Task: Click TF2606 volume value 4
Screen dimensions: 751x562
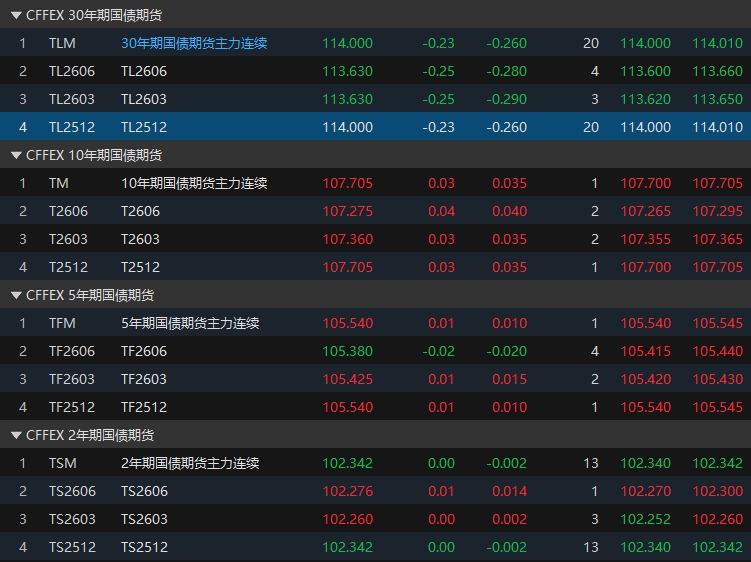Action: [x=595, y=351]
